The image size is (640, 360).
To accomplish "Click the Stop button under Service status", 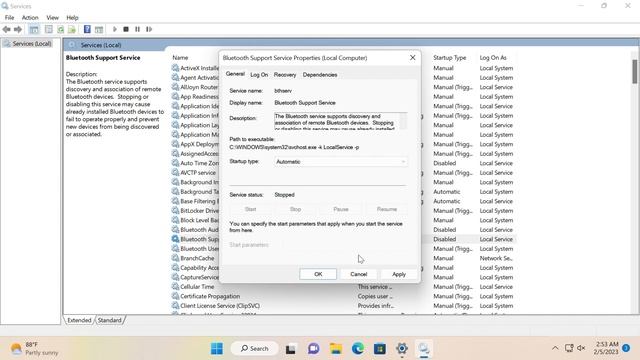I will point(295,209).
